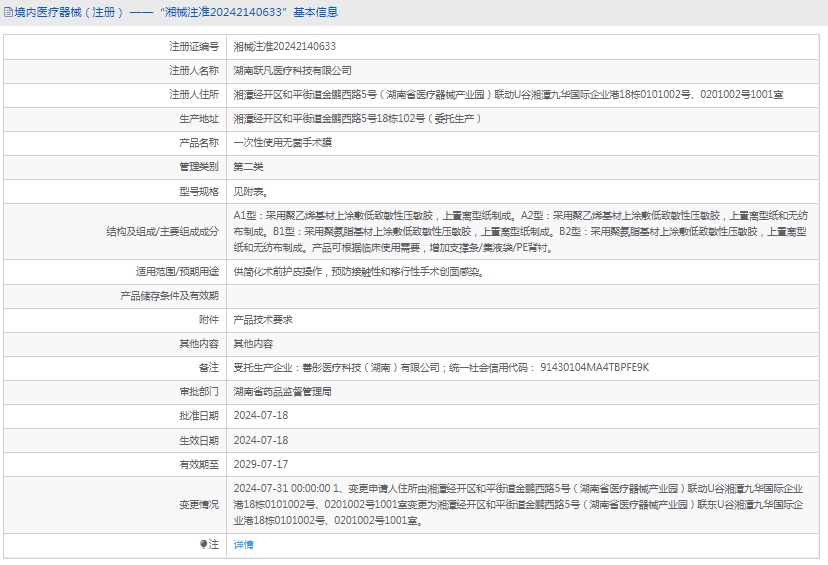Click the document icon beside the page title
The height and width of the screenshot is (565, 828).
click(8, 13)
